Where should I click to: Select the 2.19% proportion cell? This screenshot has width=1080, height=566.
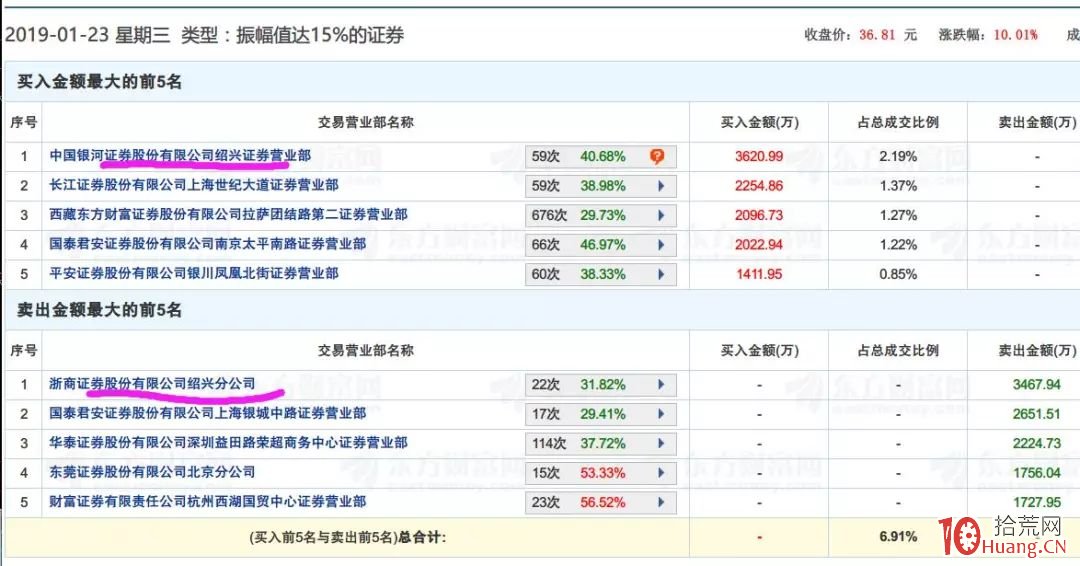click(x=898, y=156)
